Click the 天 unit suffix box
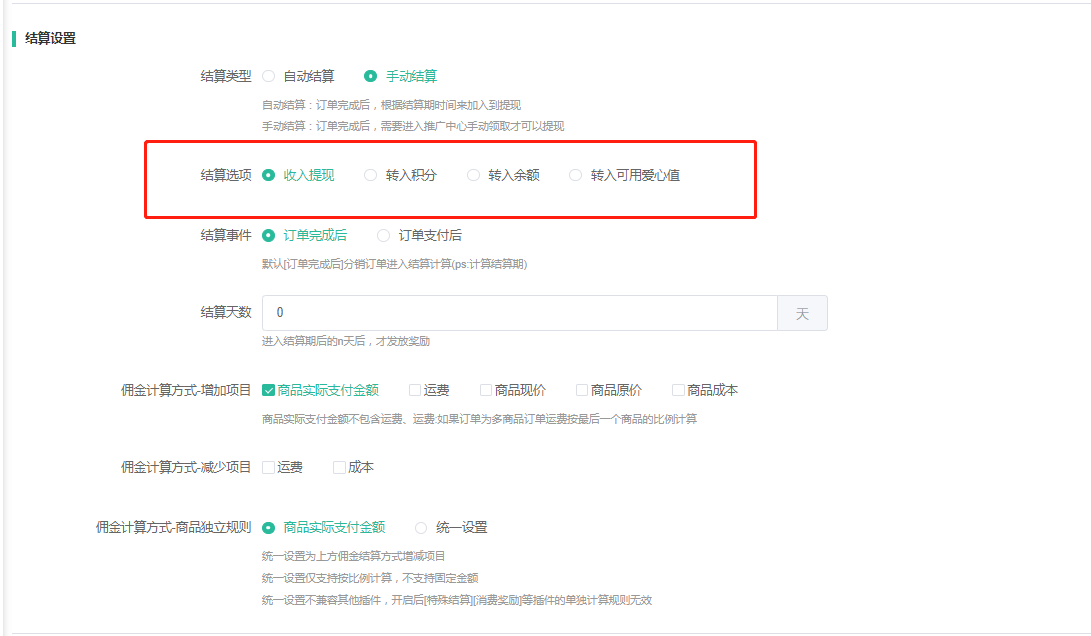Viewport: 1091px width, 636px height. click(802, 313)
